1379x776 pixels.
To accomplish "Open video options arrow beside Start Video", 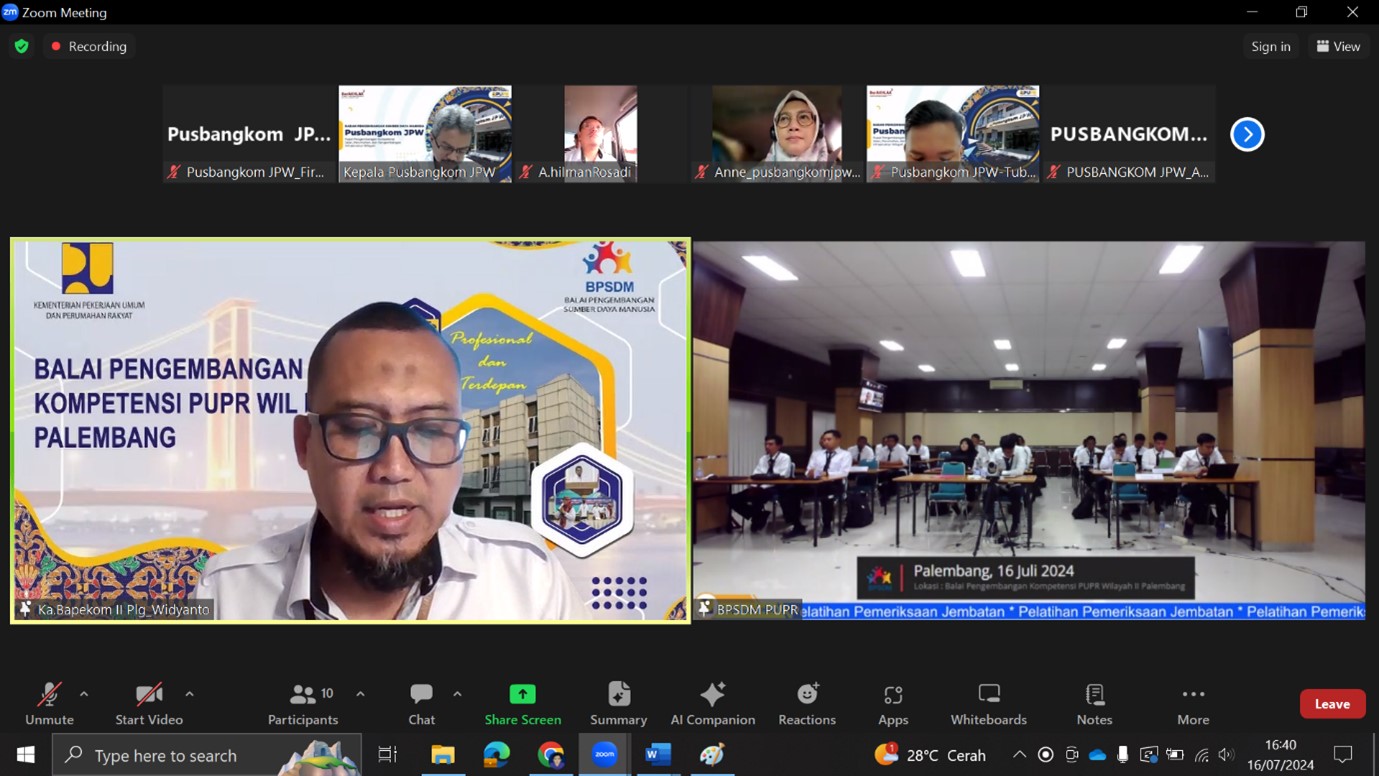I will (x=189, y=694).
